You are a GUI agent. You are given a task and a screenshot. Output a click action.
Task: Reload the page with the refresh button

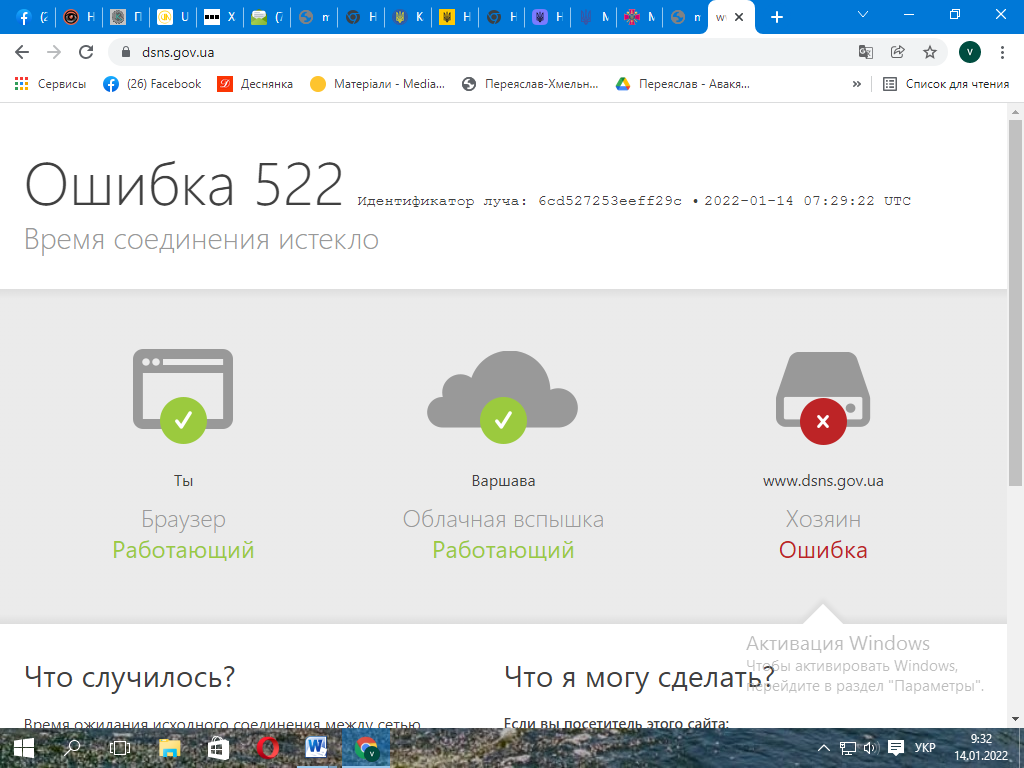[86, 52]
